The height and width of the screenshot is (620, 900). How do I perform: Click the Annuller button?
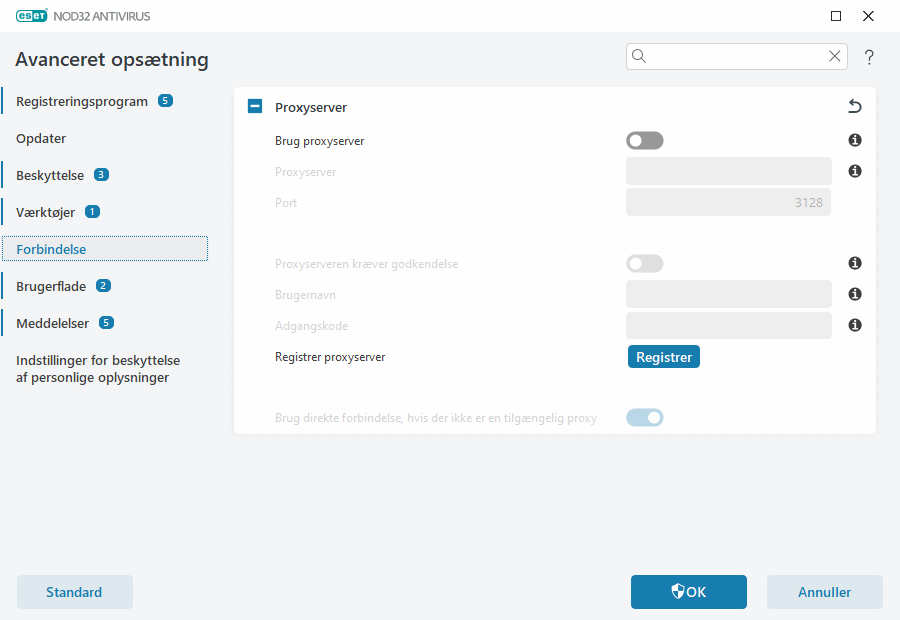(824, 592)
